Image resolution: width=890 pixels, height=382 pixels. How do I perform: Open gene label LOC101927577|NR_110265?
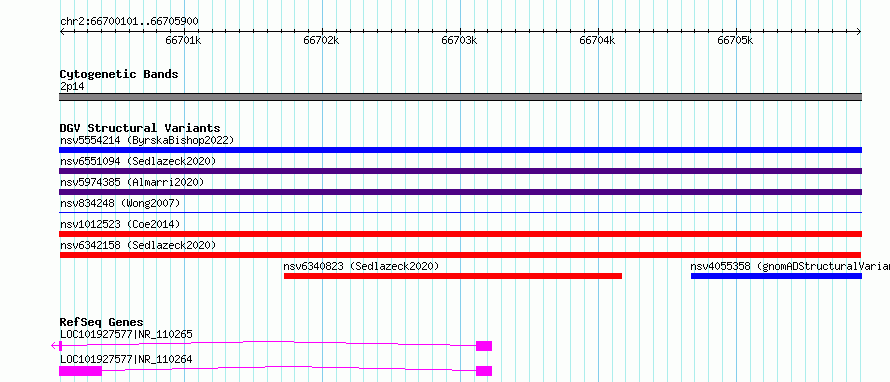126,334
